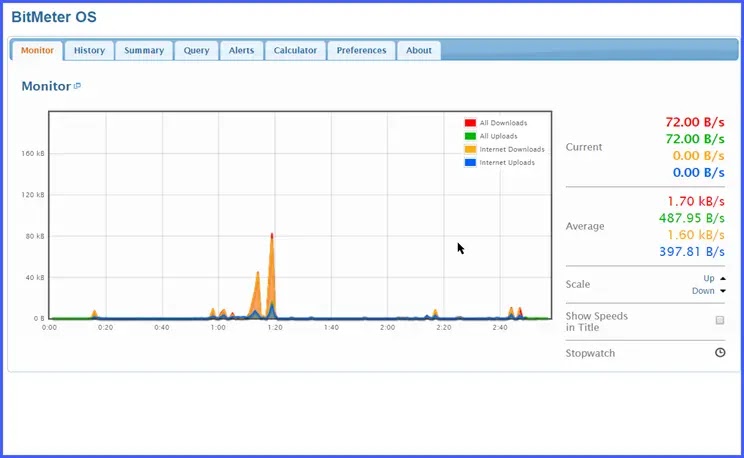The image size is (744, 458).
Task: Click the orange current 0.00 B/s value
Action: [x=698, y=156]
